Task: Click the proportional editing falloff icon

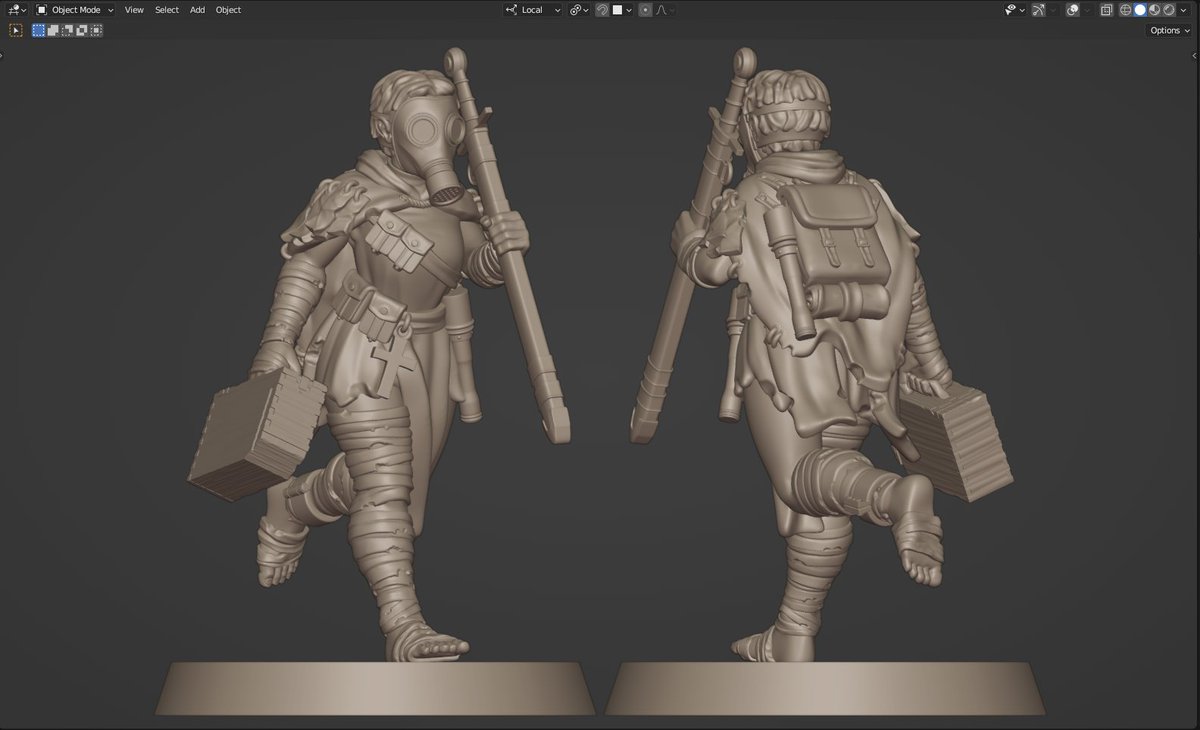Action: click(661, 9)
